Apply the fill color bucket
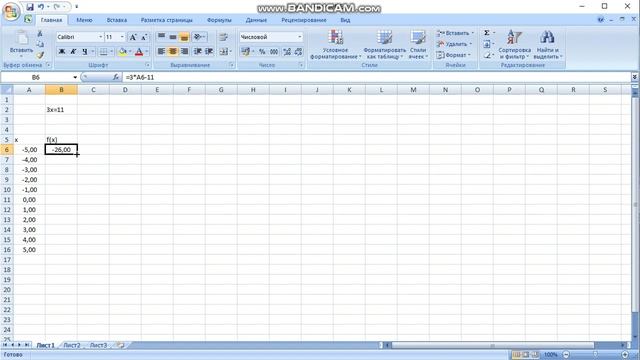 [122, 51]
